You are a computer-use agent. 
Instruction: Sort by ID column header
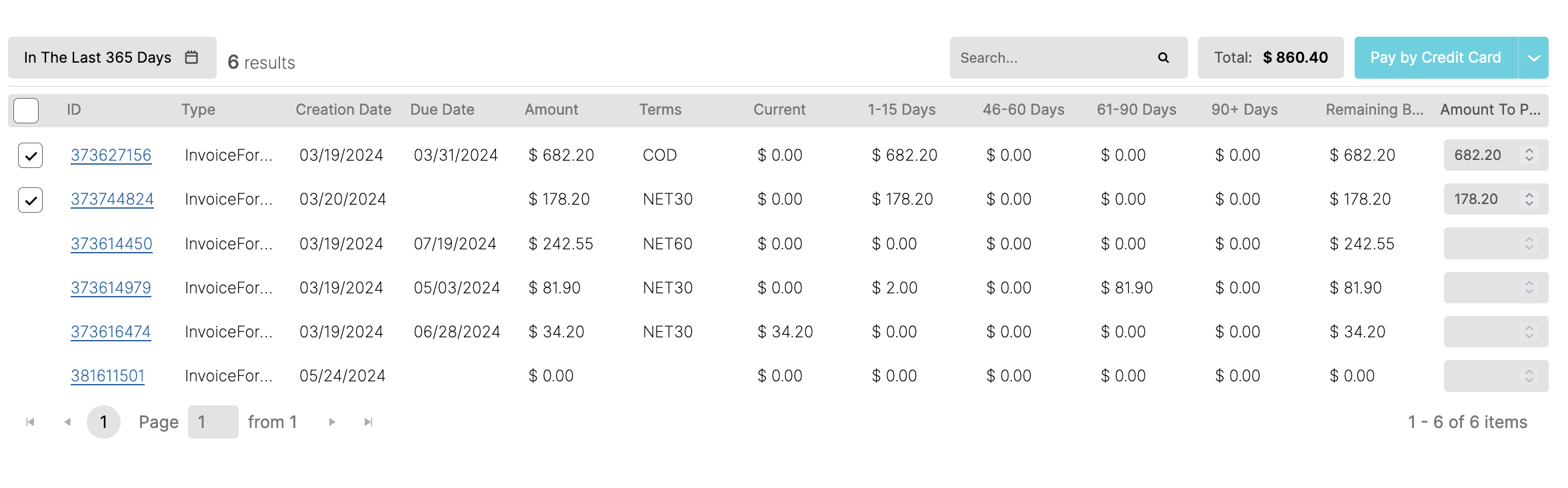(x=73, y=110)
